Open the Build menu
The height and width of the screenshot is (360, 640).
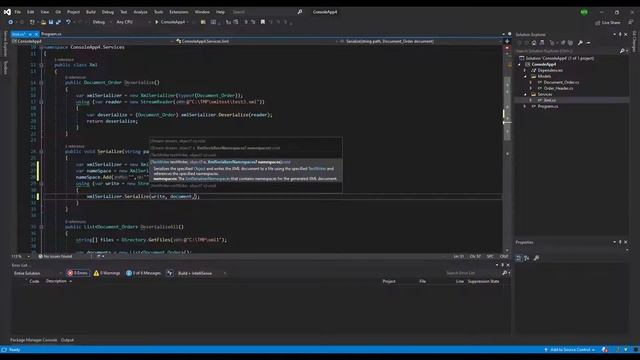click(x=91, y=12)
